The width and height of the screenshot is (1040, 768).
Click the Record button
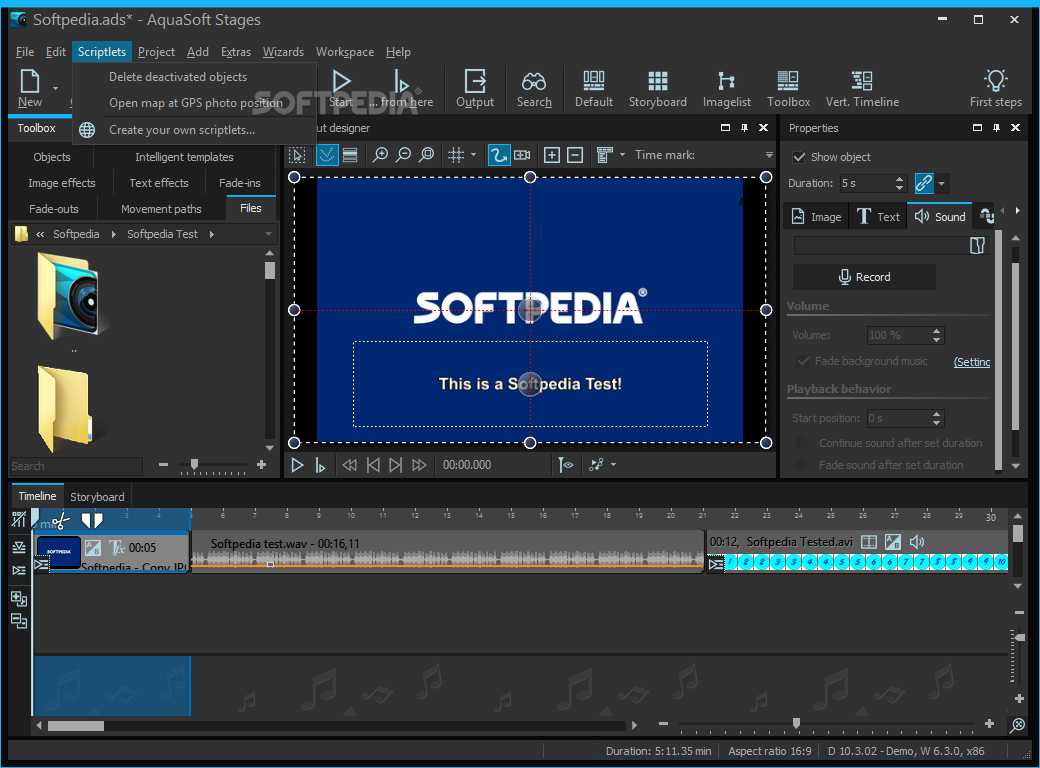(864, 277)
